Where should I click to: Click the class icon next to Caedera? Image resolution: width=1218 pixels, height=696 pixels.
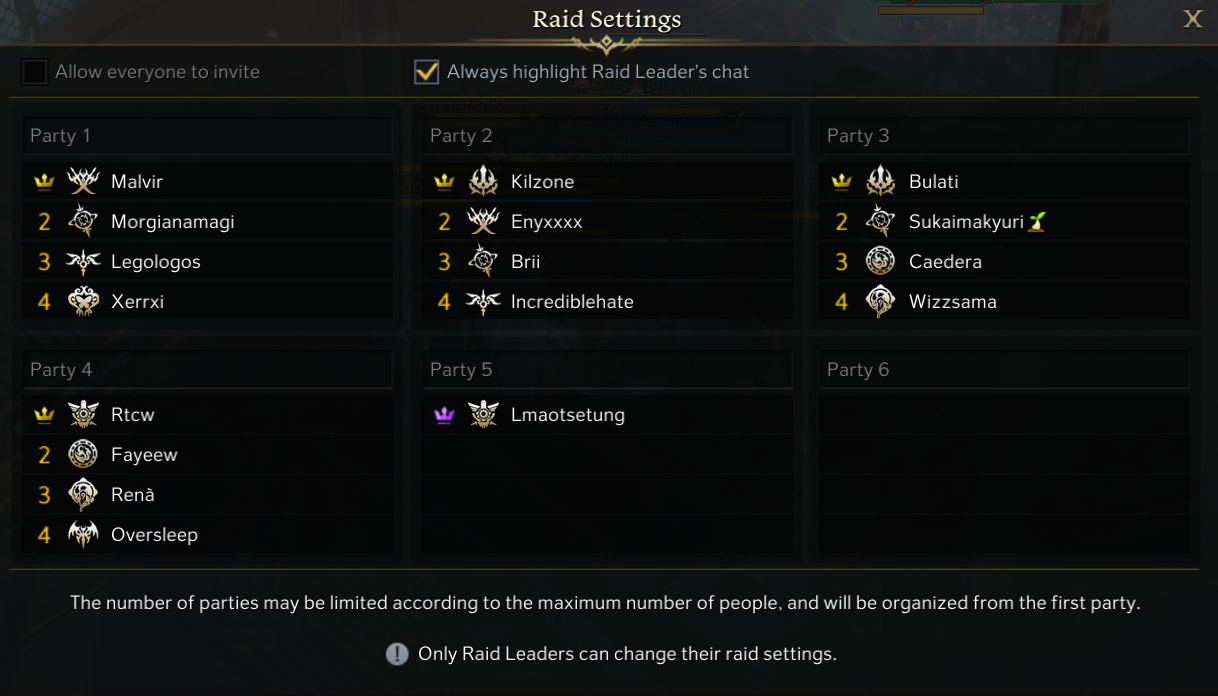tap(880, 261)
